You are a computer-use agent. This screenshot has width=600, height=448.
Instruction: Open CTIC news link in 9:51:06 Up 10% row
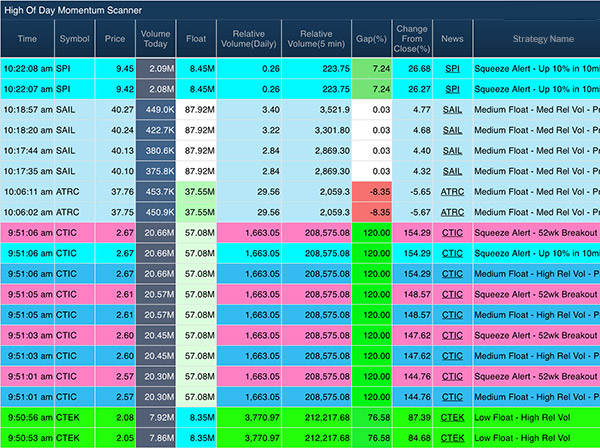(x=452, y=253)
